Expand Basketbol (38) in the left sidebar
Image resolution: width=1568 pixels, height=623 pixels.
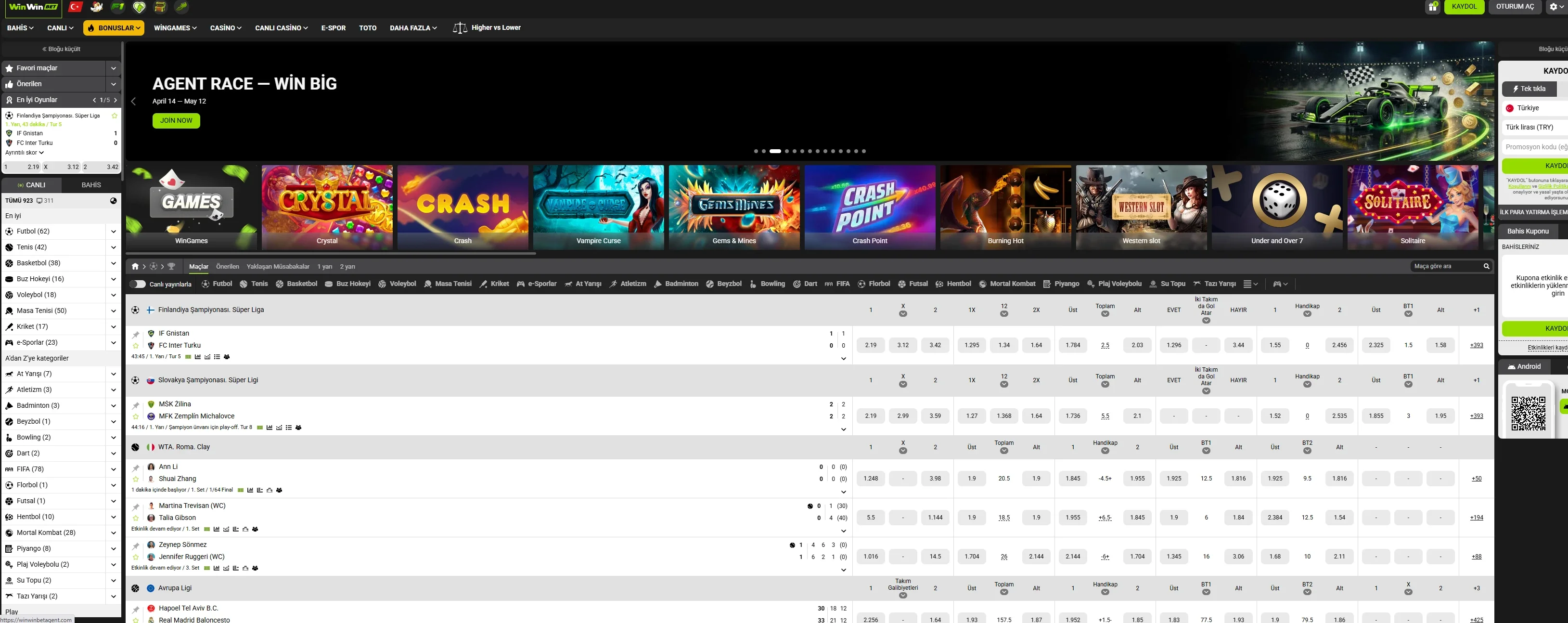(113, 263)
